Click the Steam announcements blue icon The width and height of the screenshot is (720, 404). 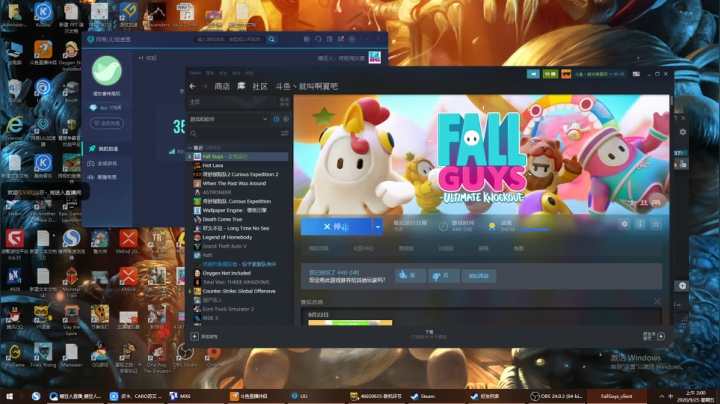533,73
